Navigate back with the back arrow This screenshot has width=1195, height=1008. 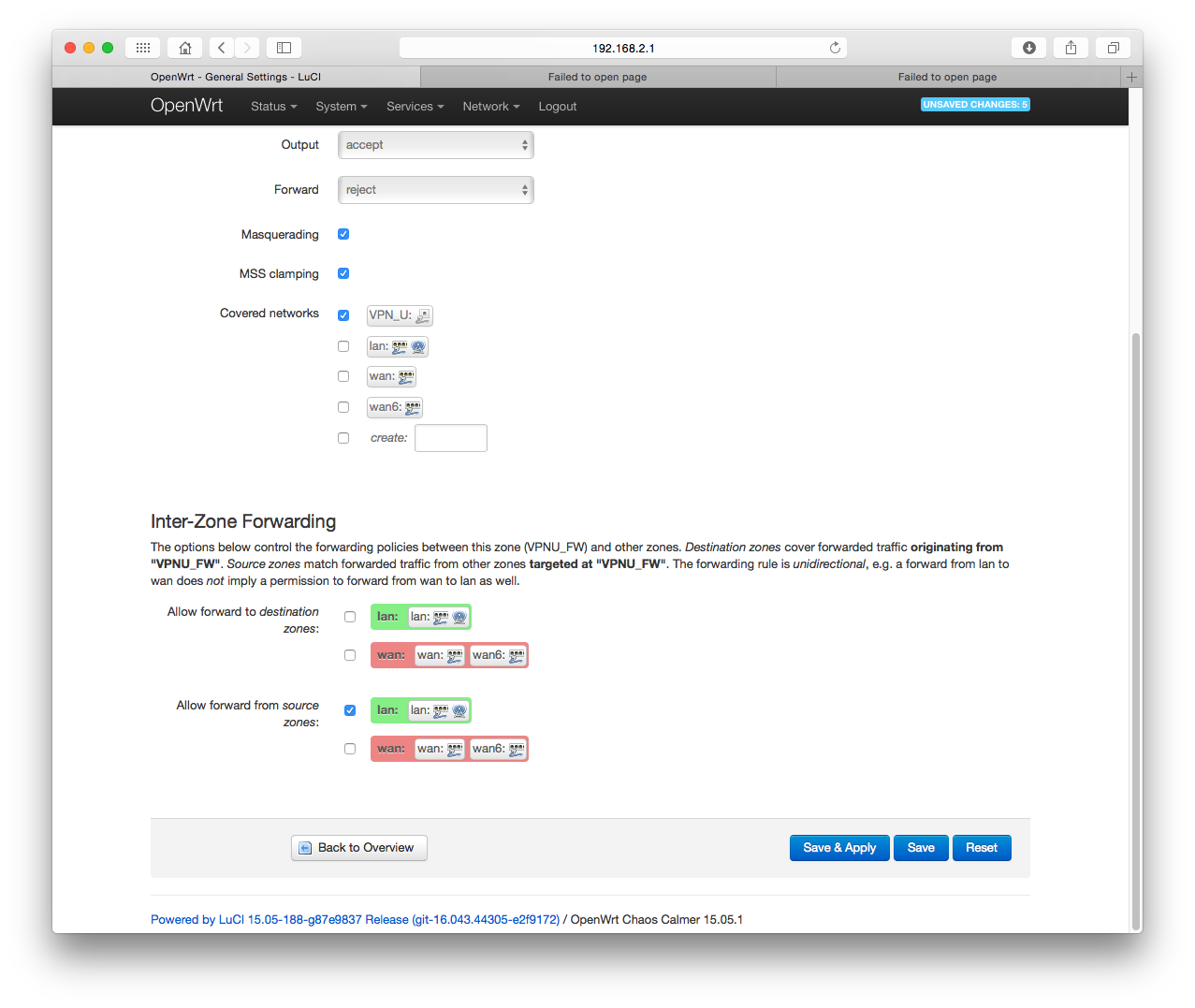click(222, 48)
